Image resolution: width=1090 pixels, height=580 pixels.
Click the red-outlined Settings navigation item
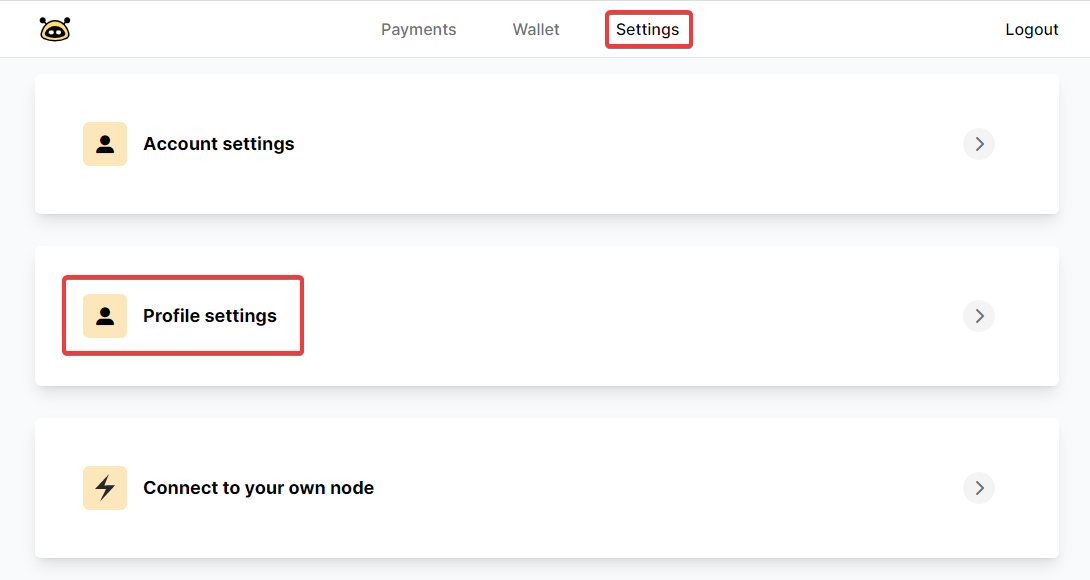point(649,29)
